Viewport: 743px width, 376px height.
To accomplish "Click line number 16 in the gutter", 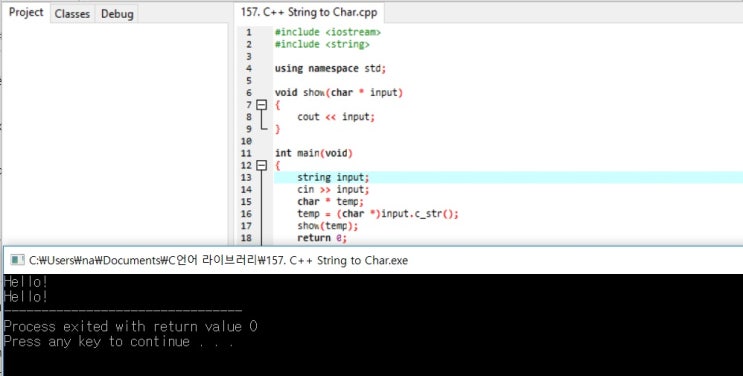I will pos(246,214).
